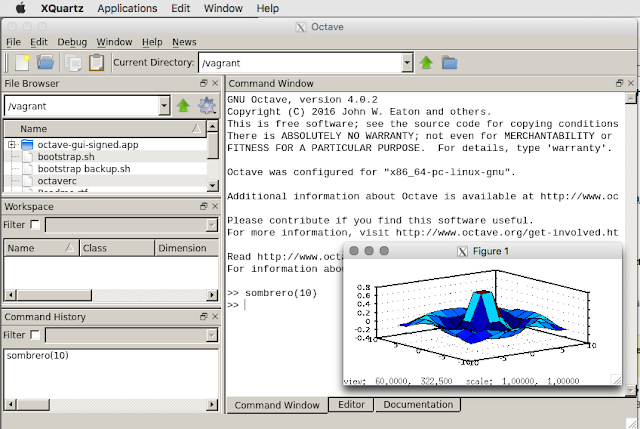Click Workspace horizontal scroll left arrow

pos(11,295)
